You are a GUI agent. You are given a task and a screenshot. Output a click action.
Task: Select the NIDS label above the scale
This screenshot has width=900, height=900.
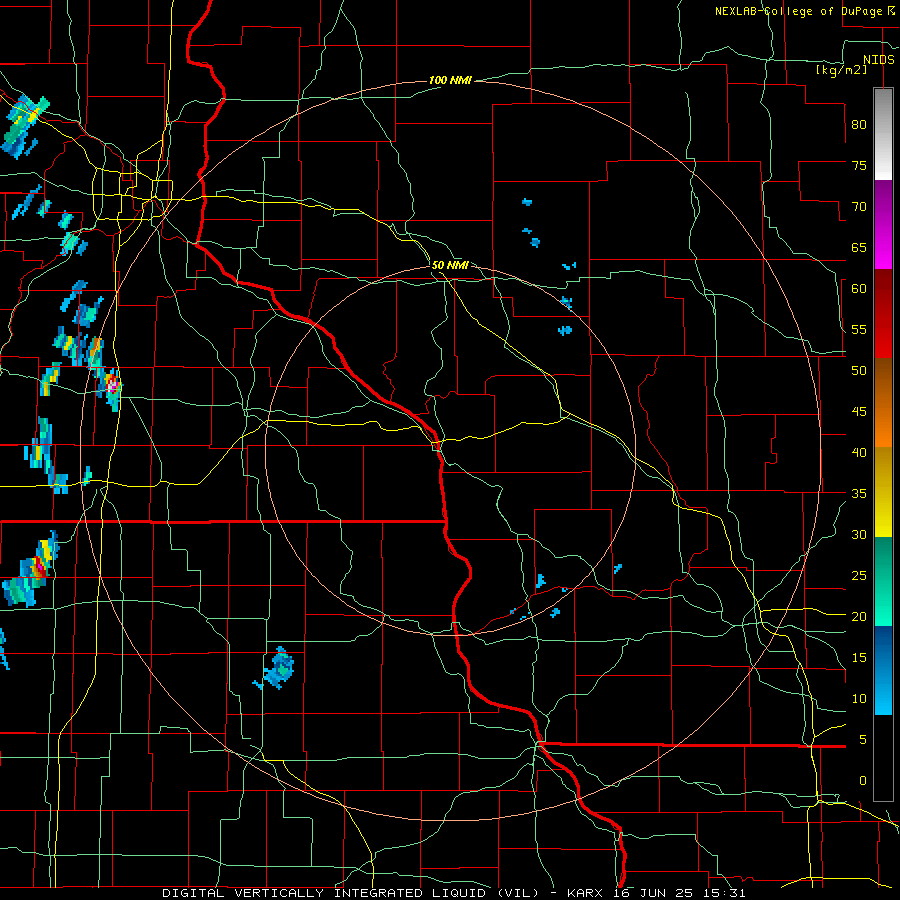(x=878, y=60)
